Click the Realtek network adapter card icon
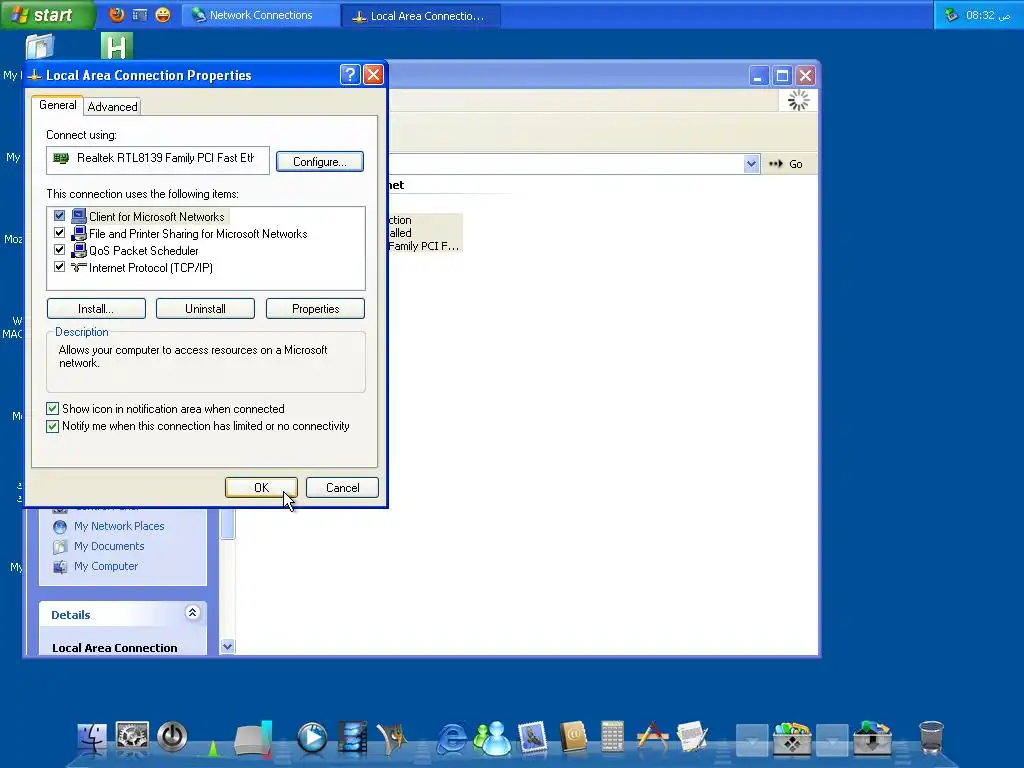 point(61,158)
